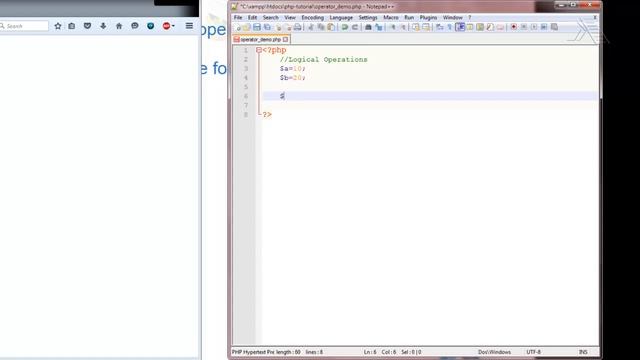Click line number 5 in margin
Viewport: 640px width, 360px height.
246,87
